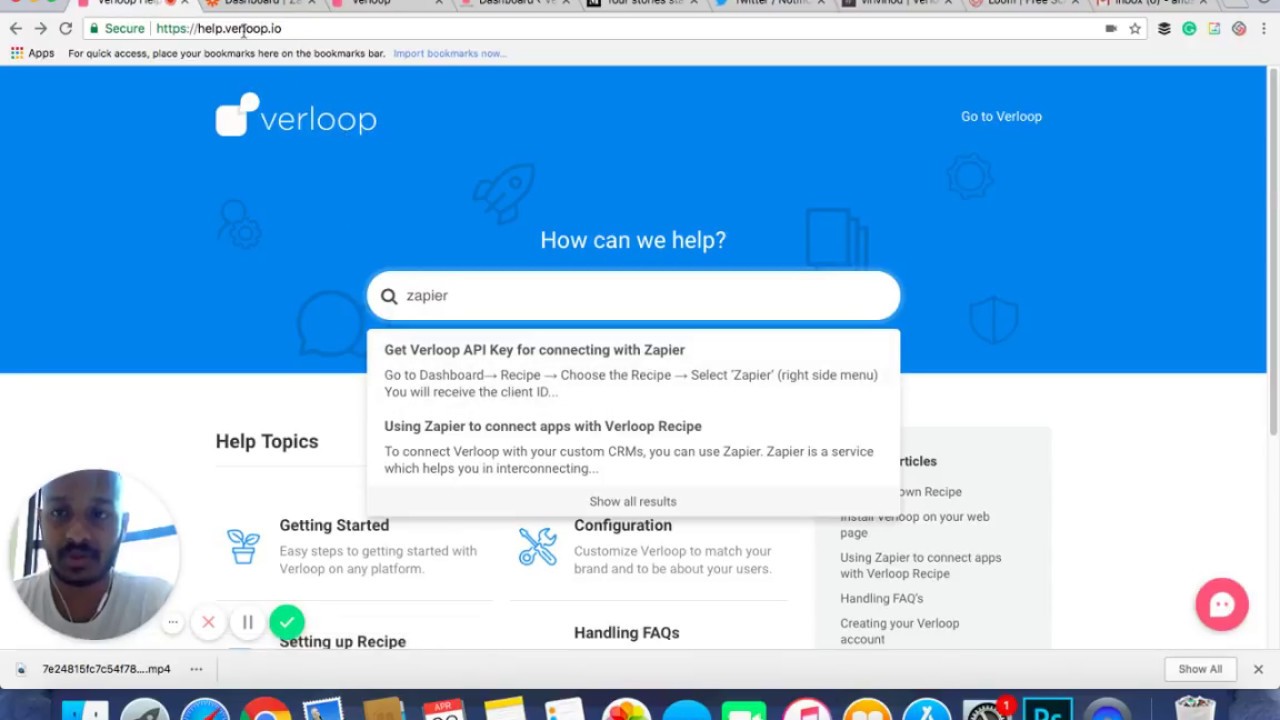Screen dimensions: 1280x720
Task: Click the round webcam preview bubble
Action: [93, 554]
